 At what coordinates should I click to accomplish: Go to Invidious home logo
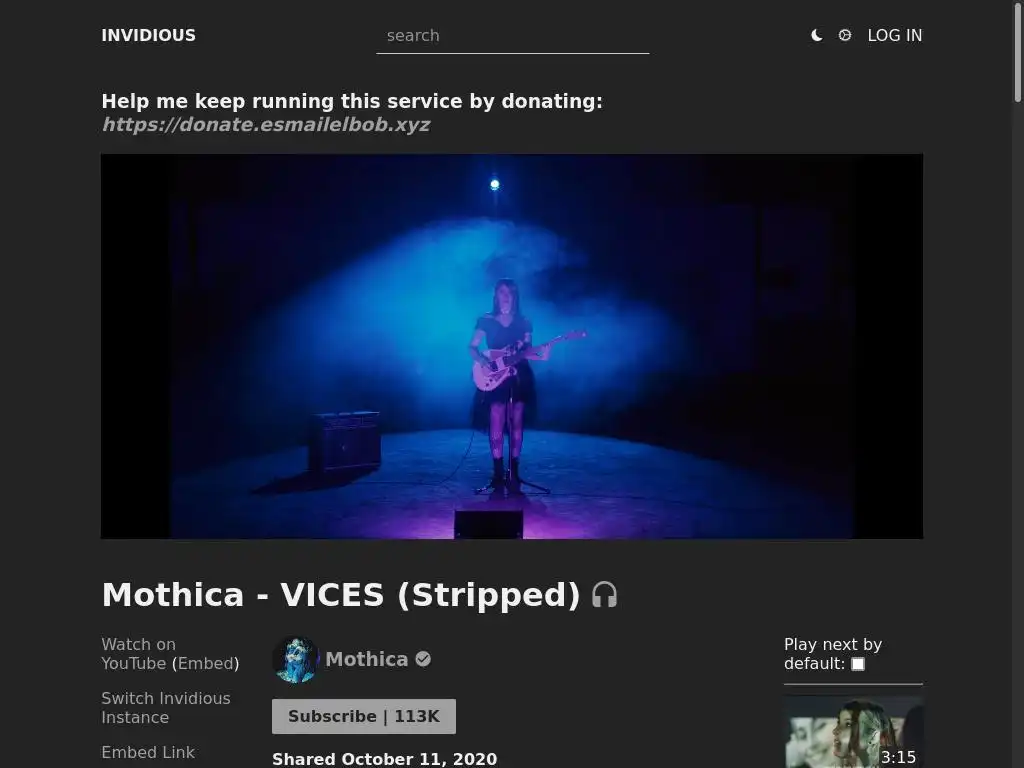pyautogui.click(x=148, y=35)
